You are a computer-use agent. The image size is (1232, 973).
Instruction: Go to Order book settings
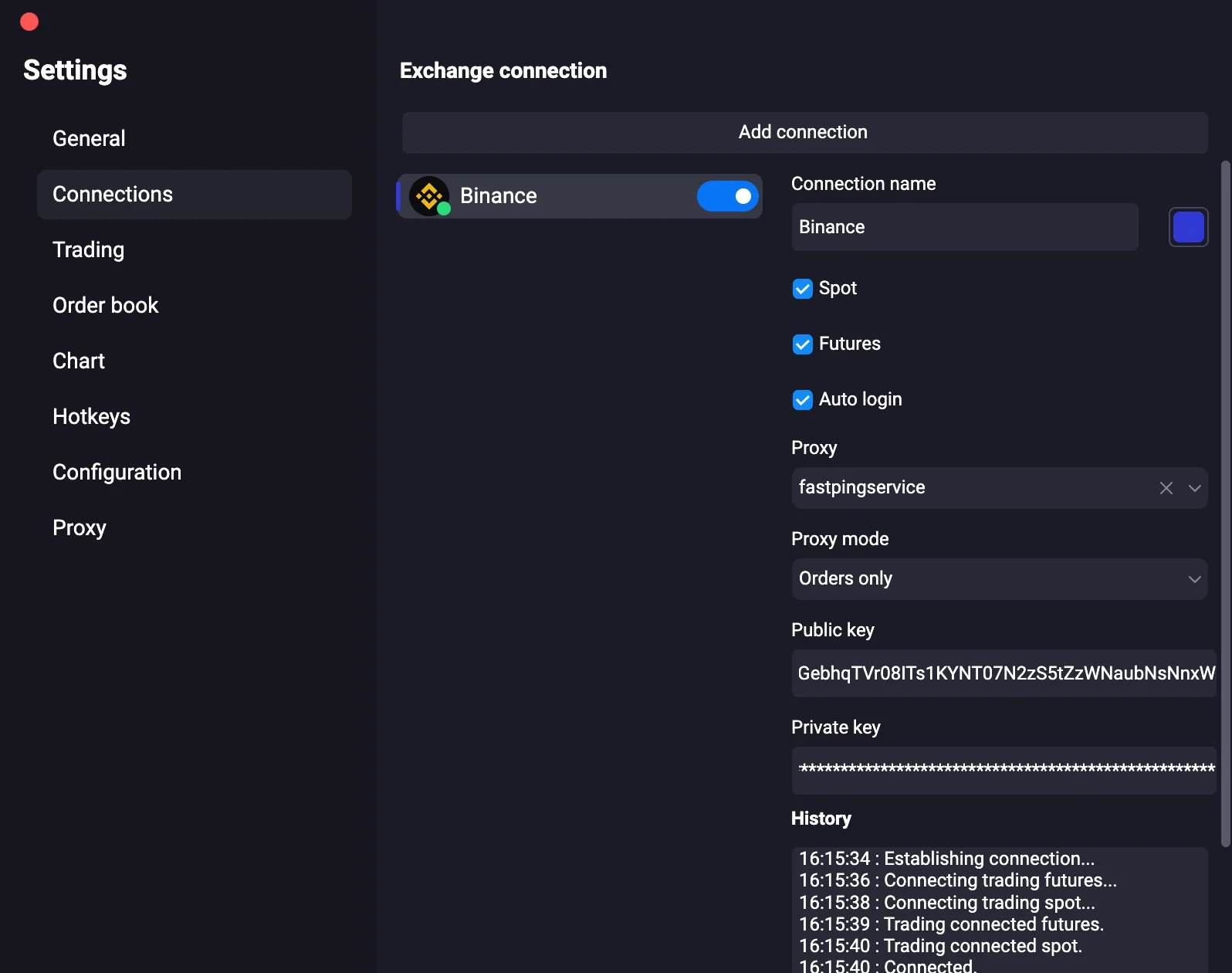pyautogui.click(x=105, y=306)
